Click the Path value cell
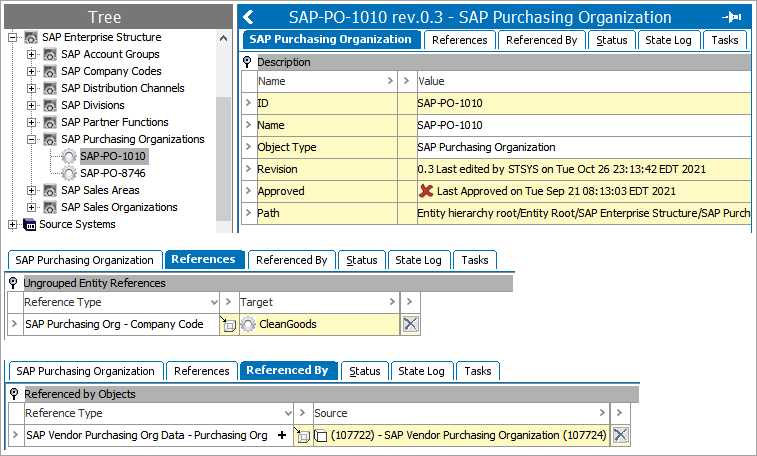757x456 pixels. (584, 213)
